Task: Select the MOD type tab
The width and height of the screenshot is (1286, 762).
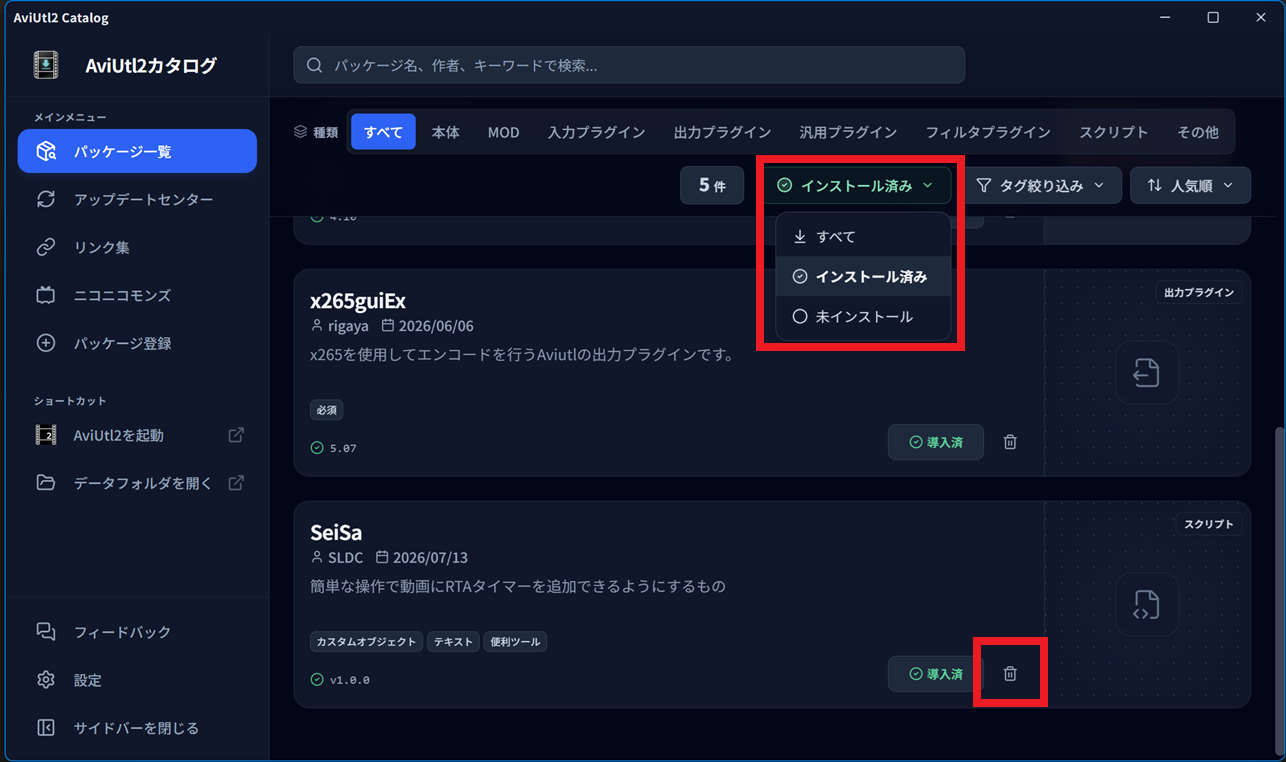Action: (x=503, y=132)
